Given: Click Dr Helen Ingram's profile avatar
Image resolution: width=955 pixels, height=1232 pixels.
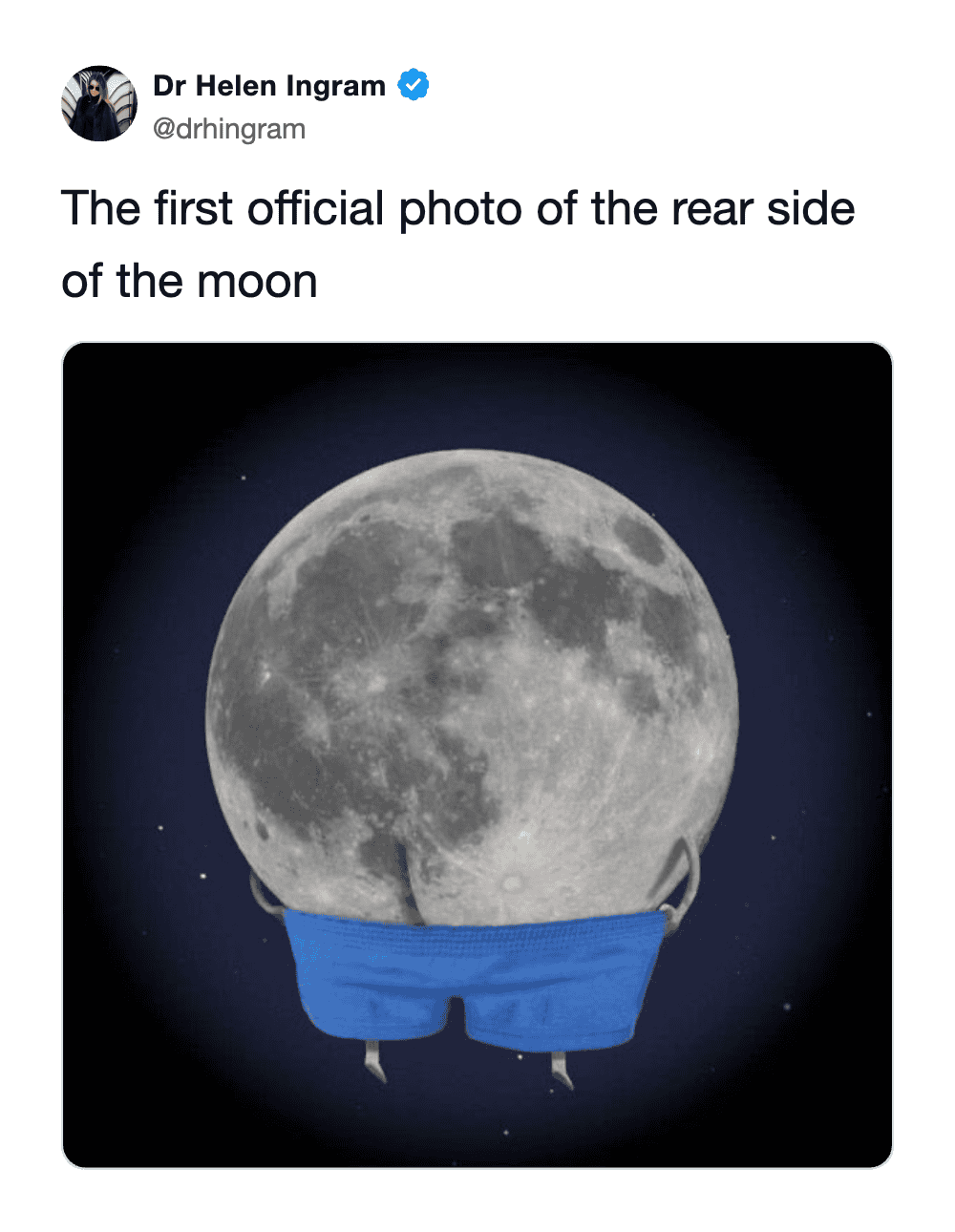Looking at the screenshot, I should point(99,104).
